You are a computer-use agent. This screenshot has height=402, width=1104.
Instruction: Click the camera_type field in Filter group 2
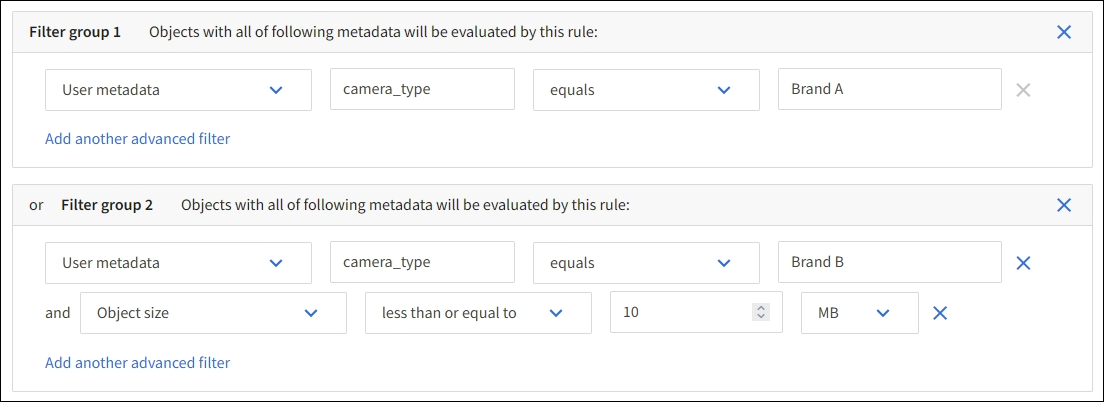[x=422, y=263]
